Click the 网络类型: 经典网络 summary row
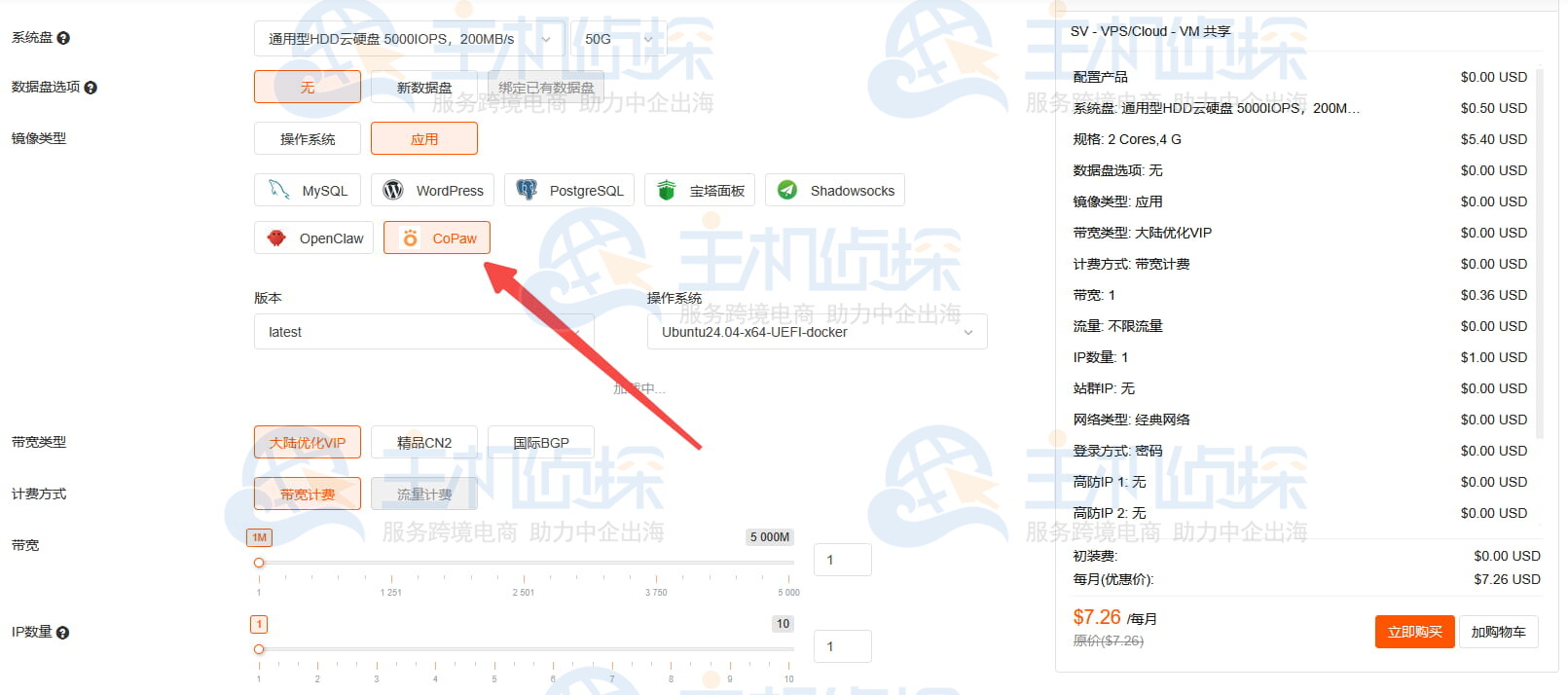Viewport: 1568px width, 695px height. [1300, 420]
